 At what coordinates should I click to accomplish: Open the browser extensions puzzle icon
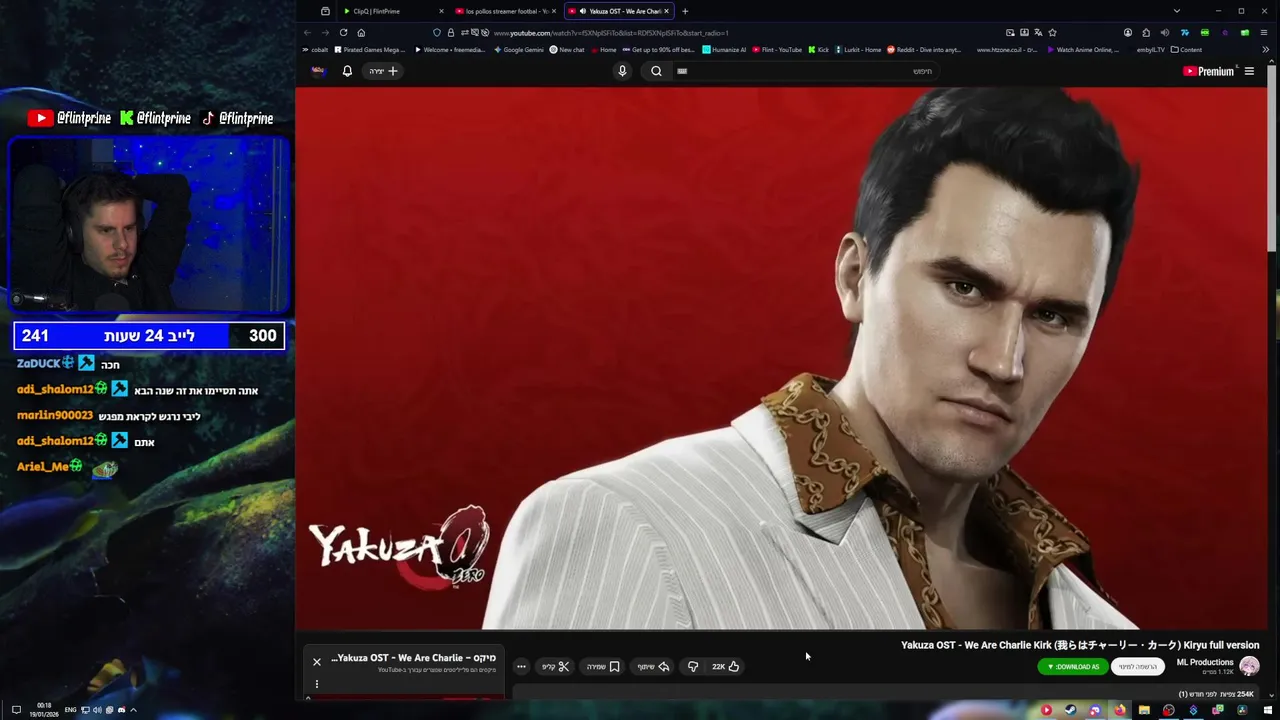pyautogui.click(x=1146, y=32)
